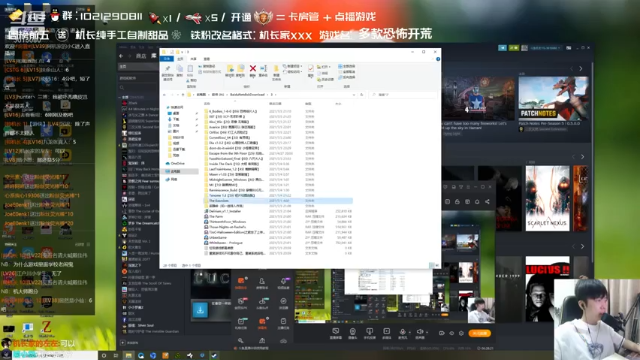Expand the address bar history dropdown
The height and width of the screenshot is (360, 640).
354,95
